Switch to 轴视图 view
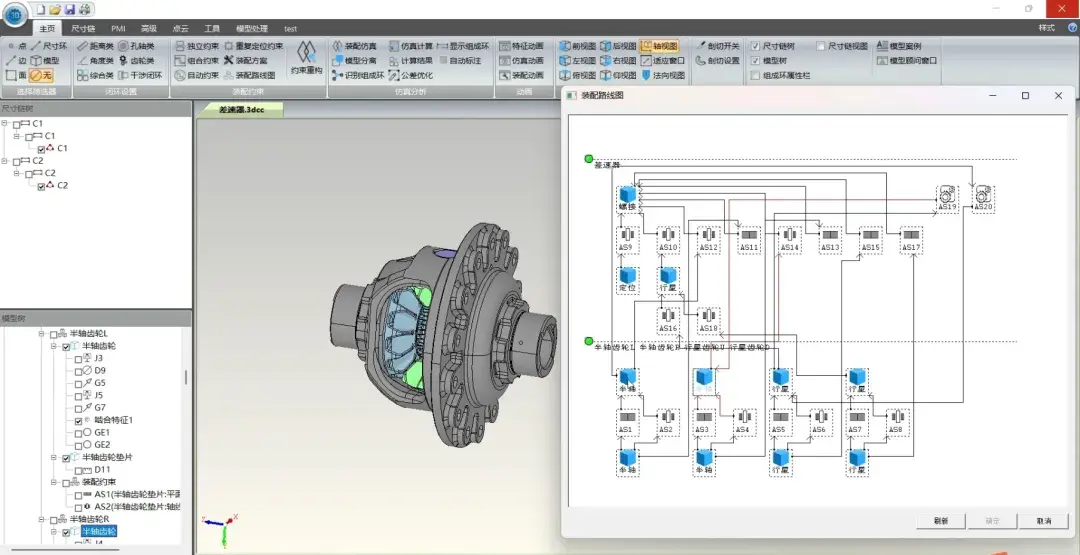The image size is (1080, 555). pos(658,46)
